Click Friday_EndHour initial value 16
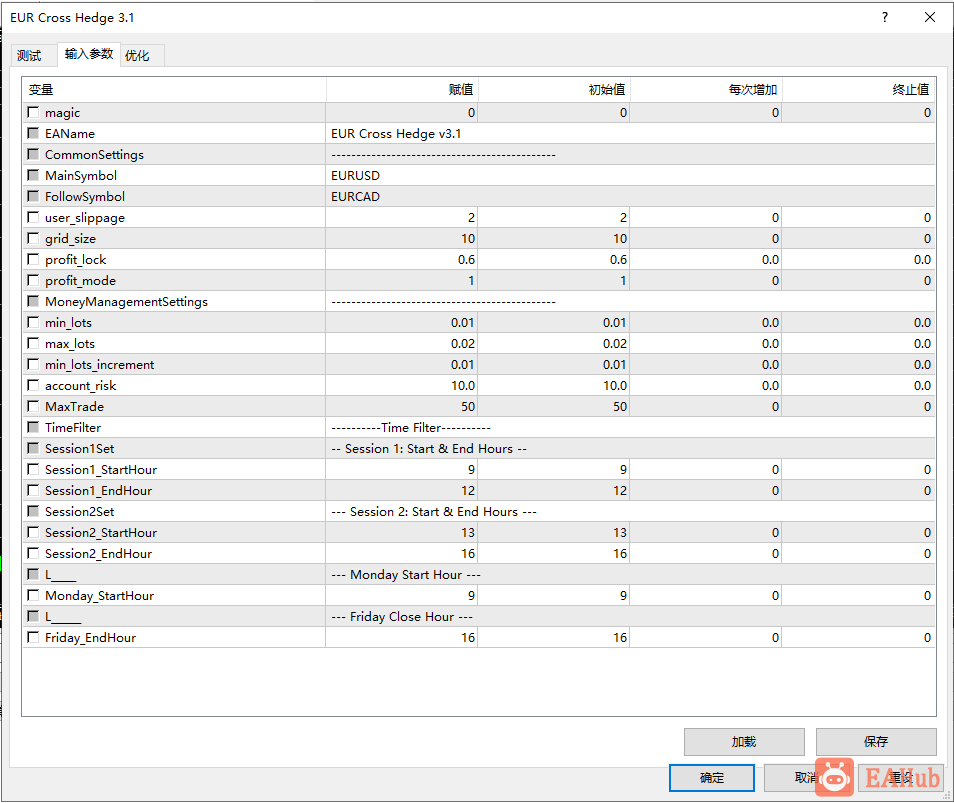The height and width of the screenshot is (803, 954). pyautogui.click(x=554, y=638)
